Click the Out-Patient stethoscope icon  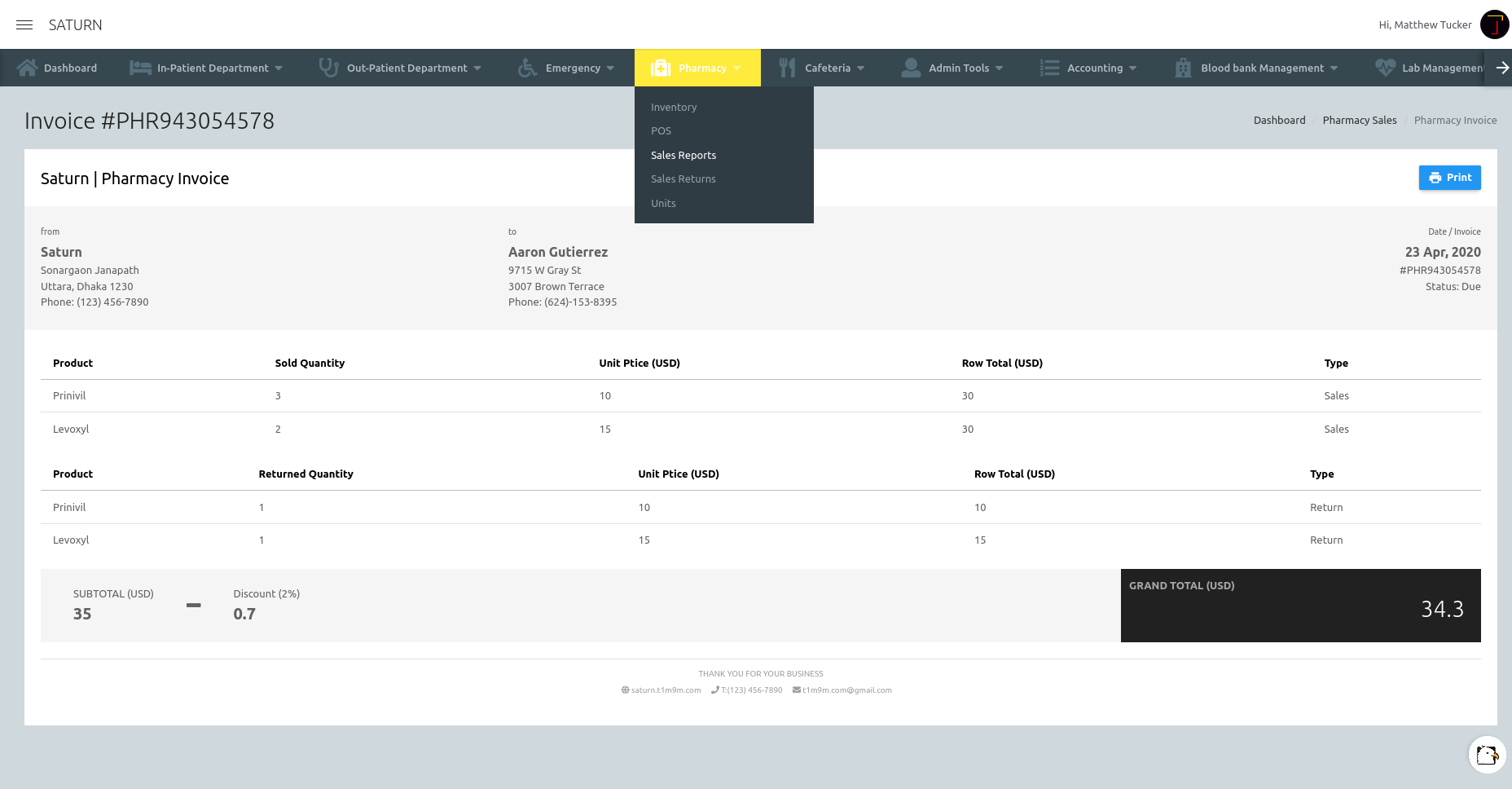point(328,68)
